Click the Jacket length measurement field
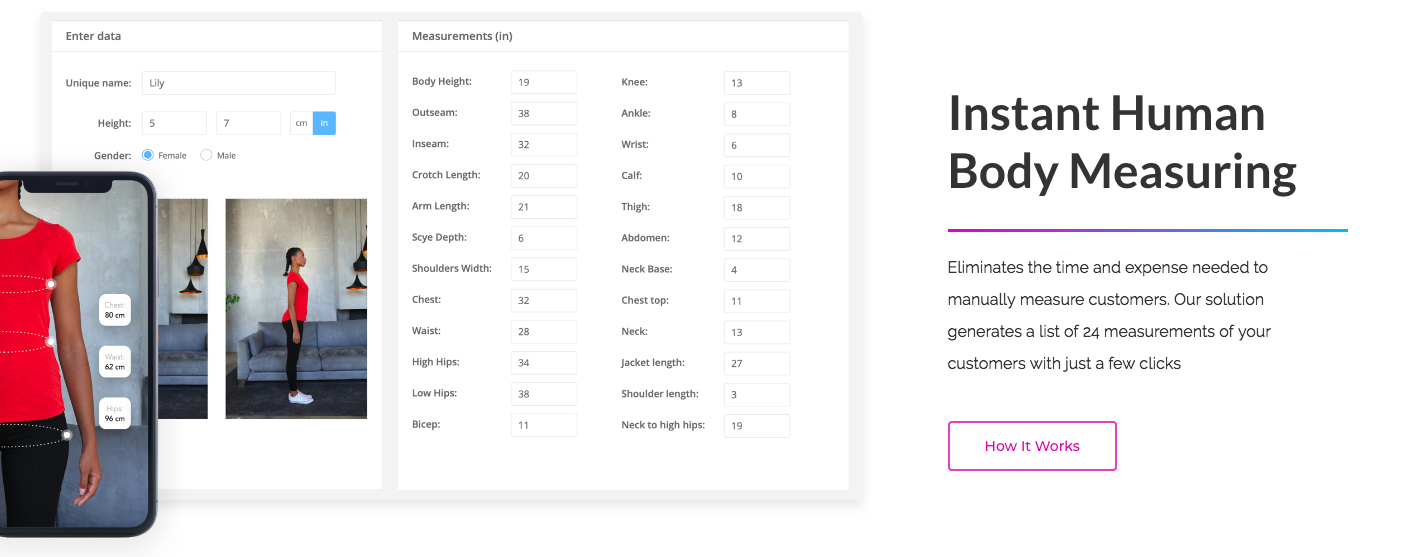The height and width of the screenshot is (557, 1409). (756, 363)
